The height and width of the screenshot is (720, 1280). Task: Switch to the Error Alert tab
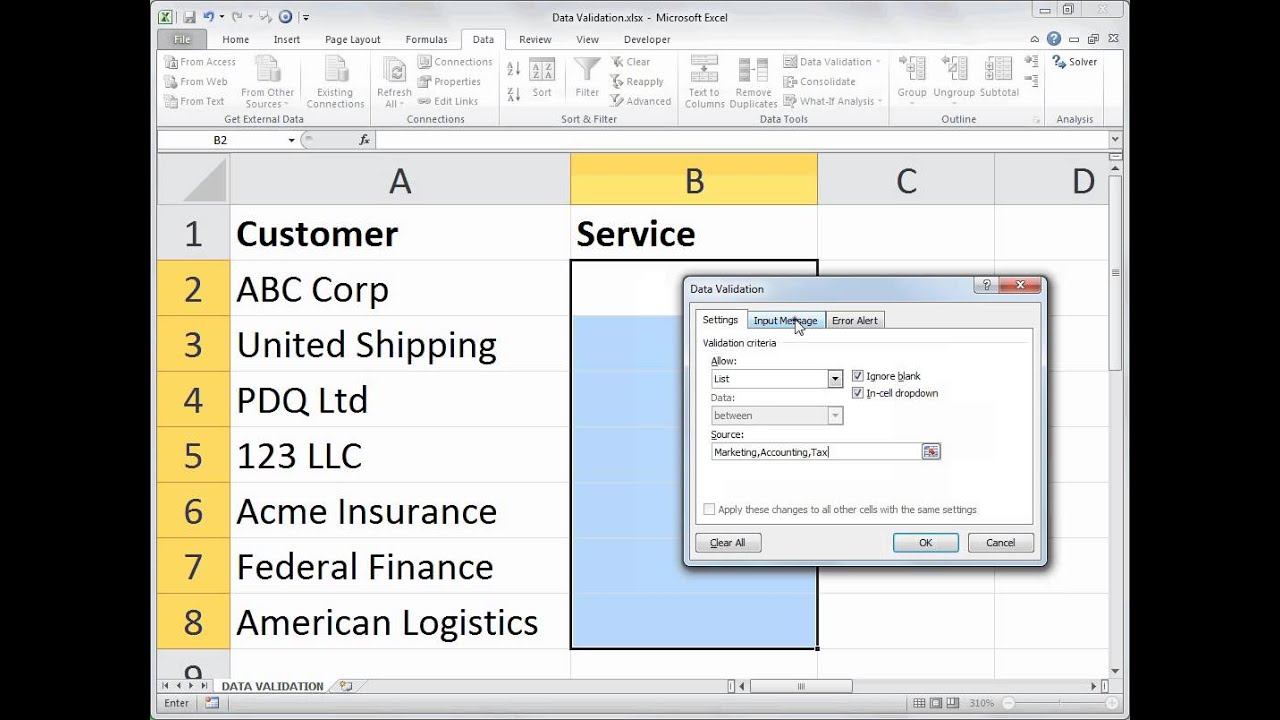855,320
